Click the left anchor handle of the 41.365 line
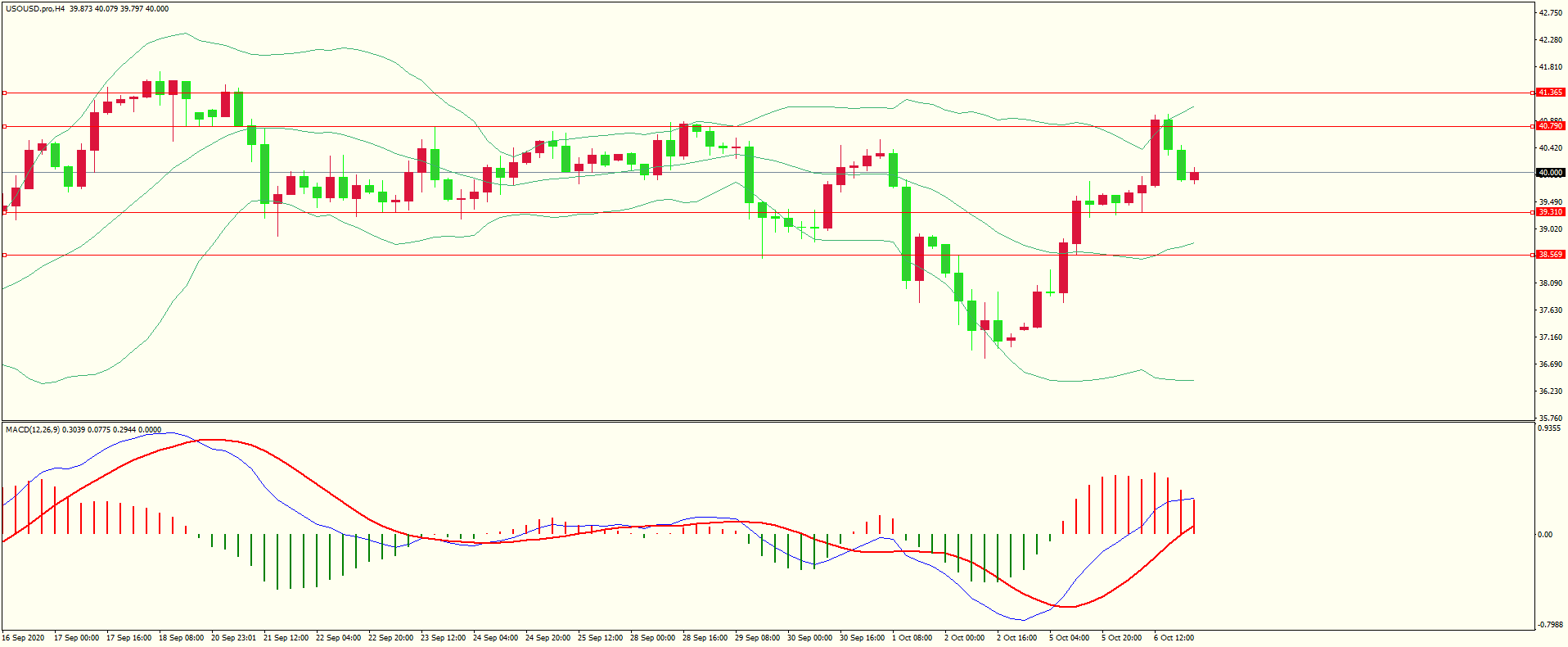Viewport: 1568px width, 647px height. pyautogui.click(x=4, y=93)
